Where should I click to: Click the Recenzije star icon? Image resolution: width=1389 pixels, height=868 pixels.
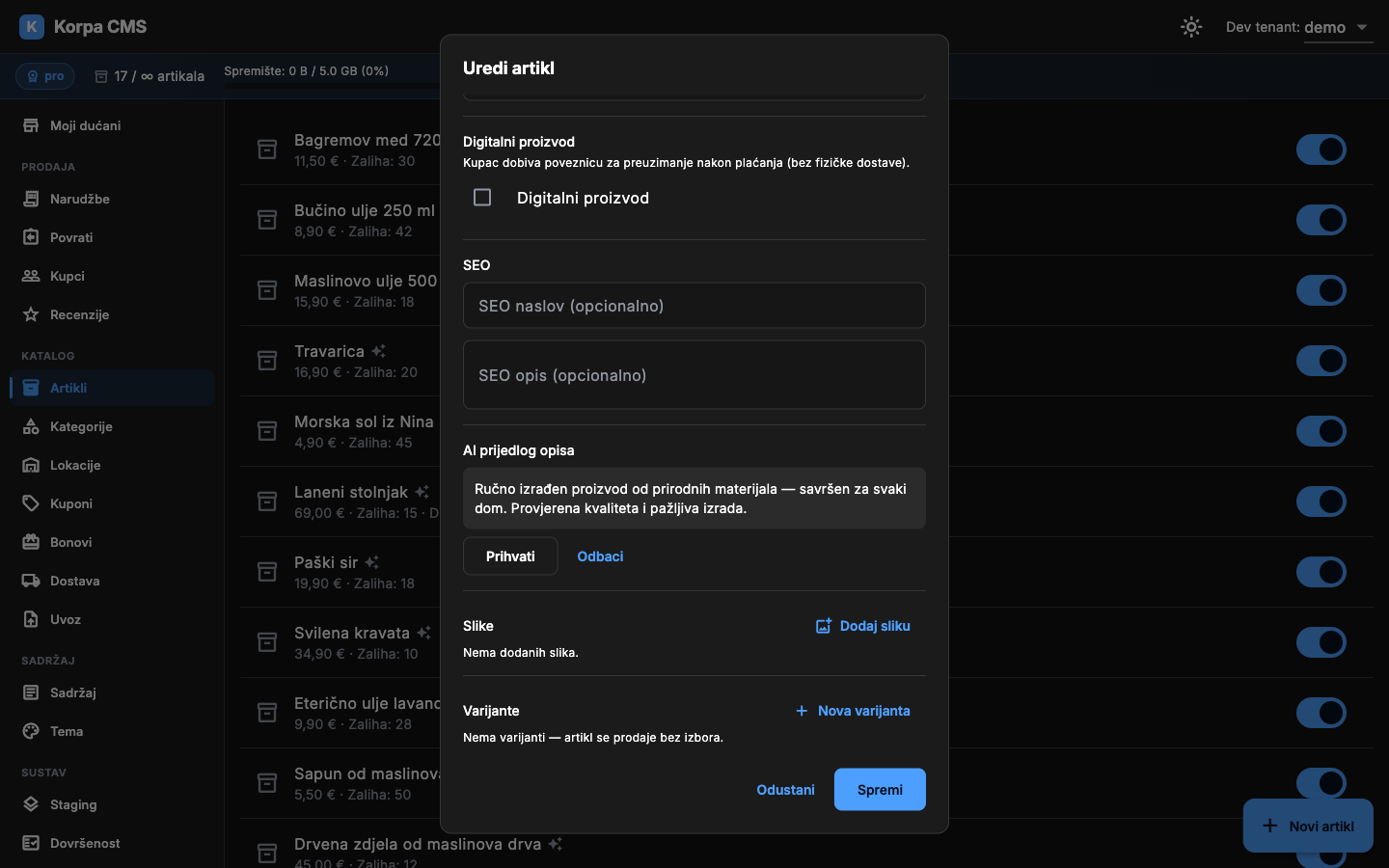pos(31,314)
